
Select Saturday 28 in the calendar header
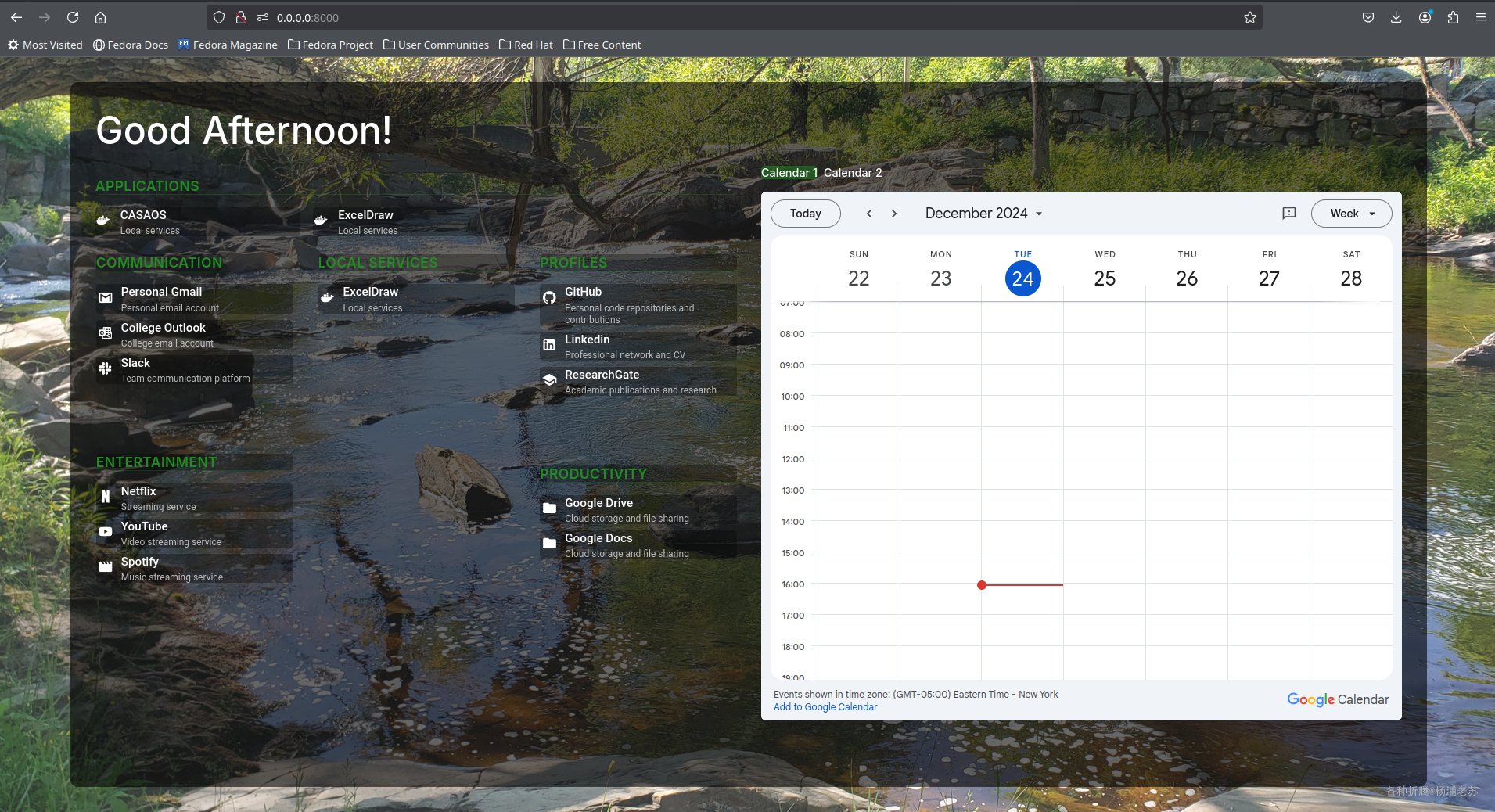coord(1351,278)
